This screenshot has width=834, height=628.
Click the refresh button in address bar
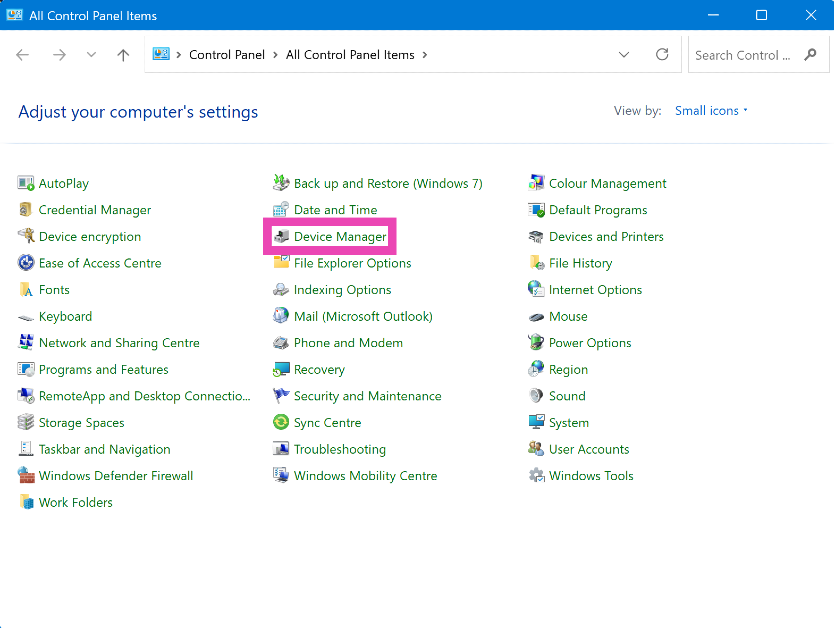[662, 55]
